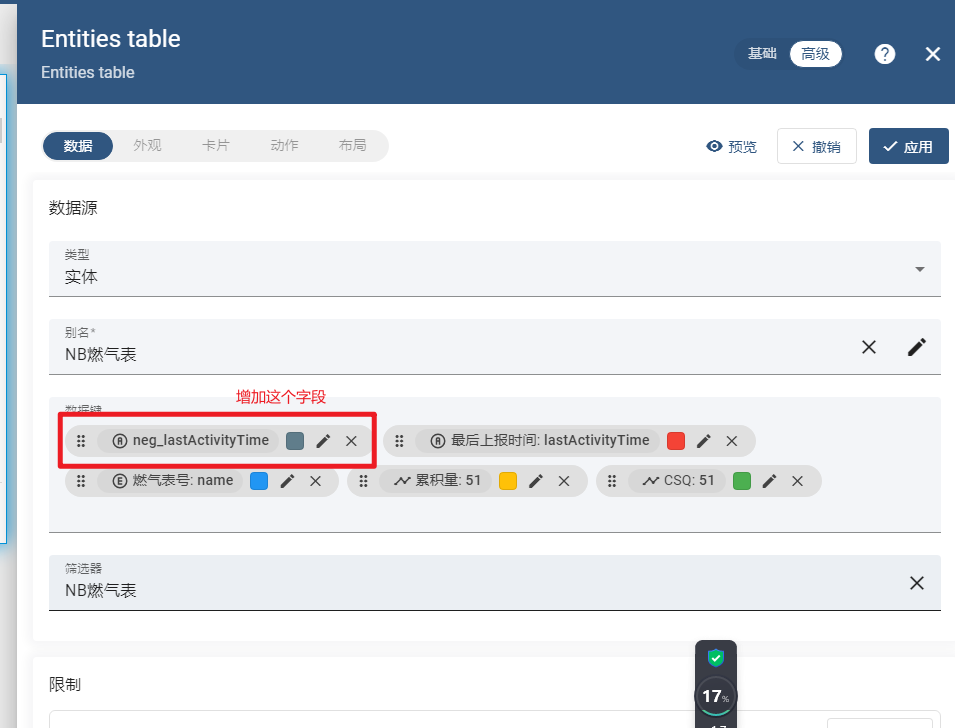Viewport: 955px width, 728px height.
Task: Edit the 累积量 51 key
Action: 535,481
